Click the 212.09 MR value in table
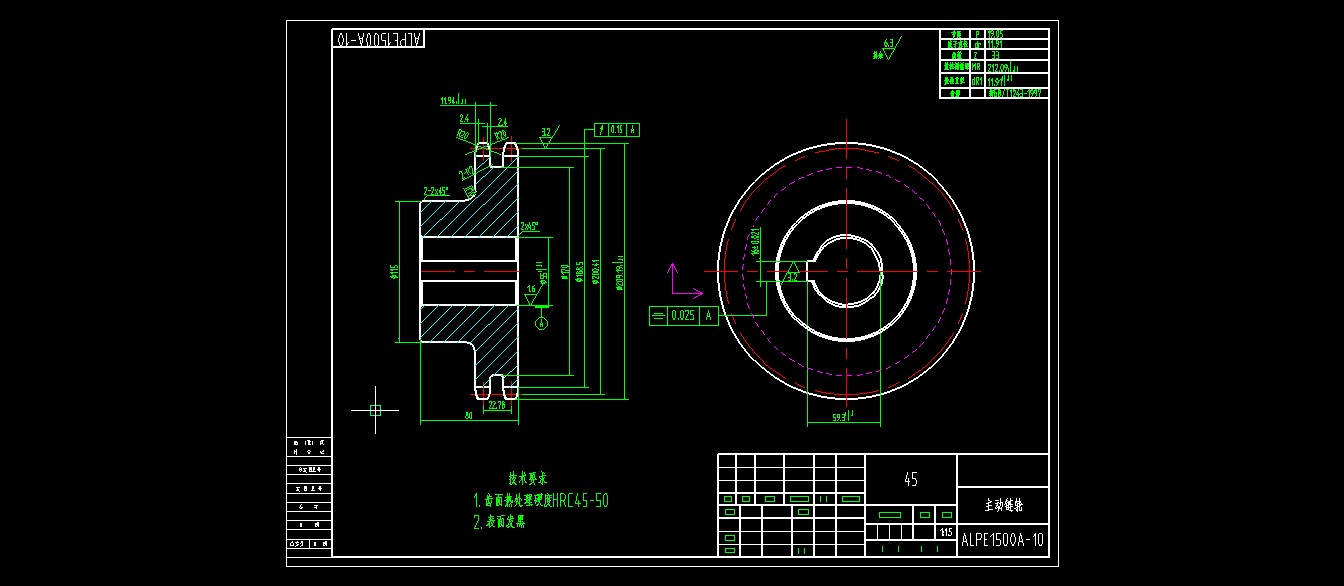Image resolution: width=1344 pixels, height=586 pixels. tap(1001, 67)
